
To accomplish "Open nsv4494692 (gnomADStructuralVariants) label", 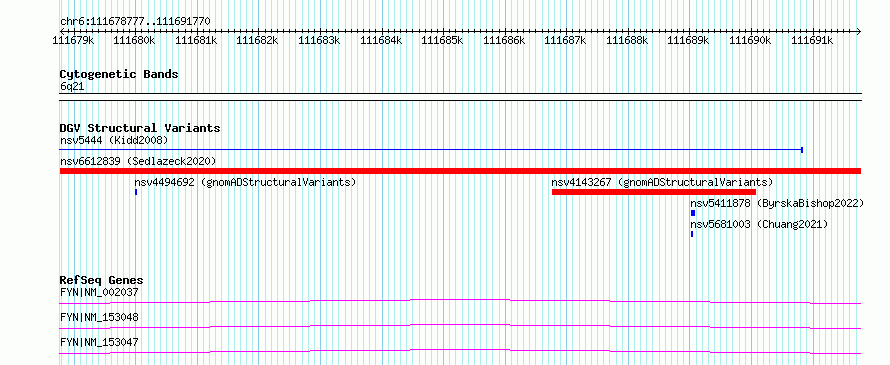I will (245, 182).
